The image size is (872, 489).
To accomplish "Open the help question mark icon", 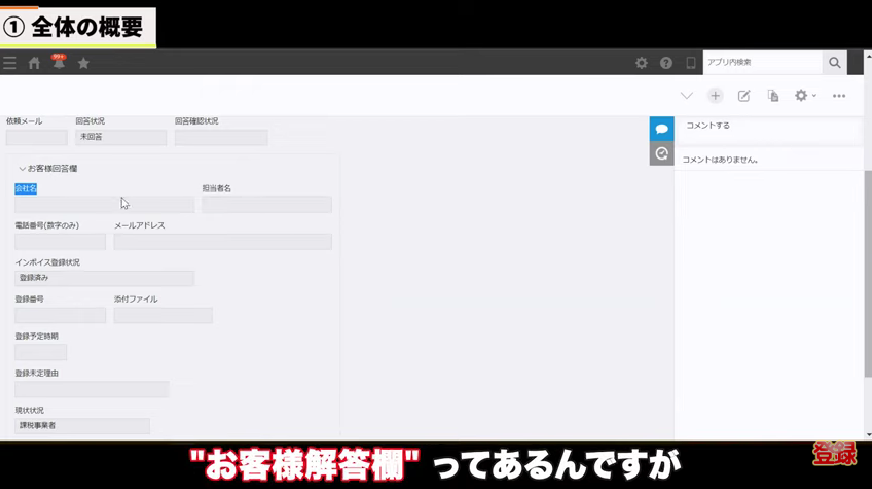I will point(666,63).
